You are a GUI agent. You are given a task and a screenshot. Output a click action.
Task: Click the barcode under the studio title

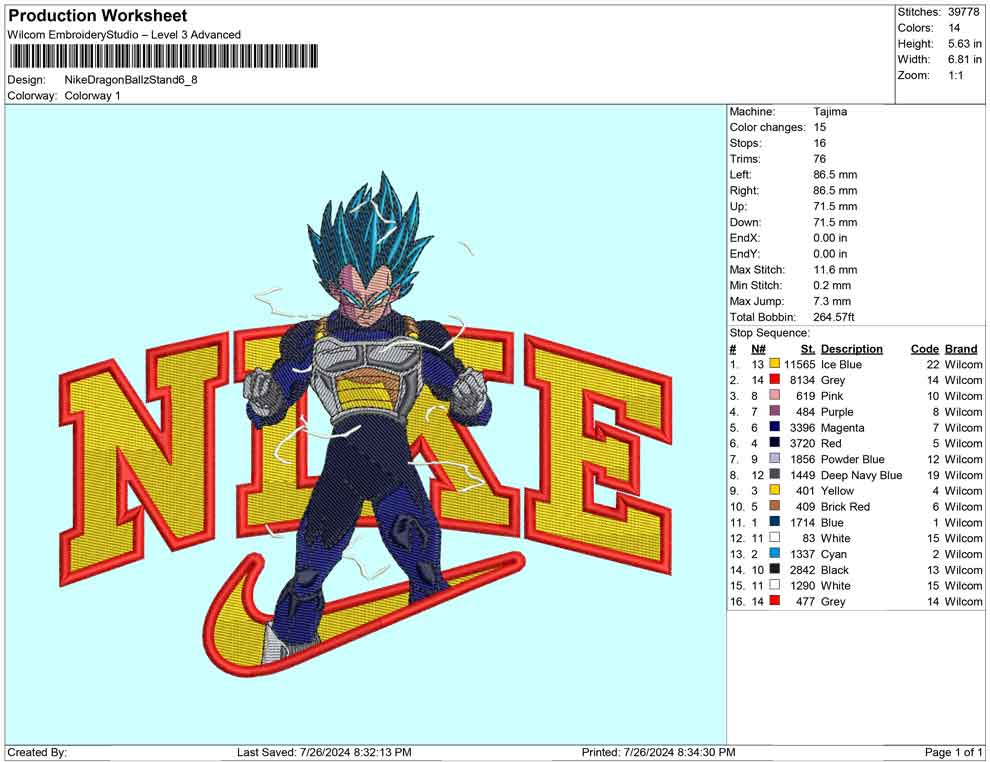(163, 56)
